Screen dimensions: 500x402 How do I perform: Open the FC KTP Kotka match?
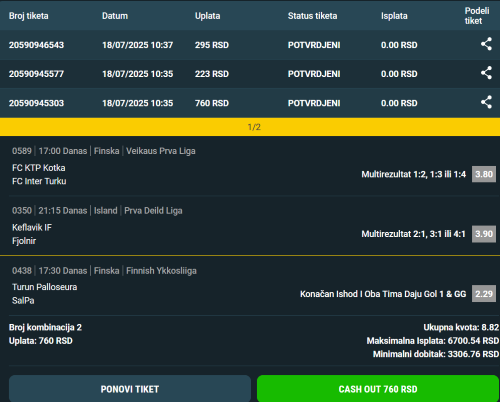pos(39,168)
